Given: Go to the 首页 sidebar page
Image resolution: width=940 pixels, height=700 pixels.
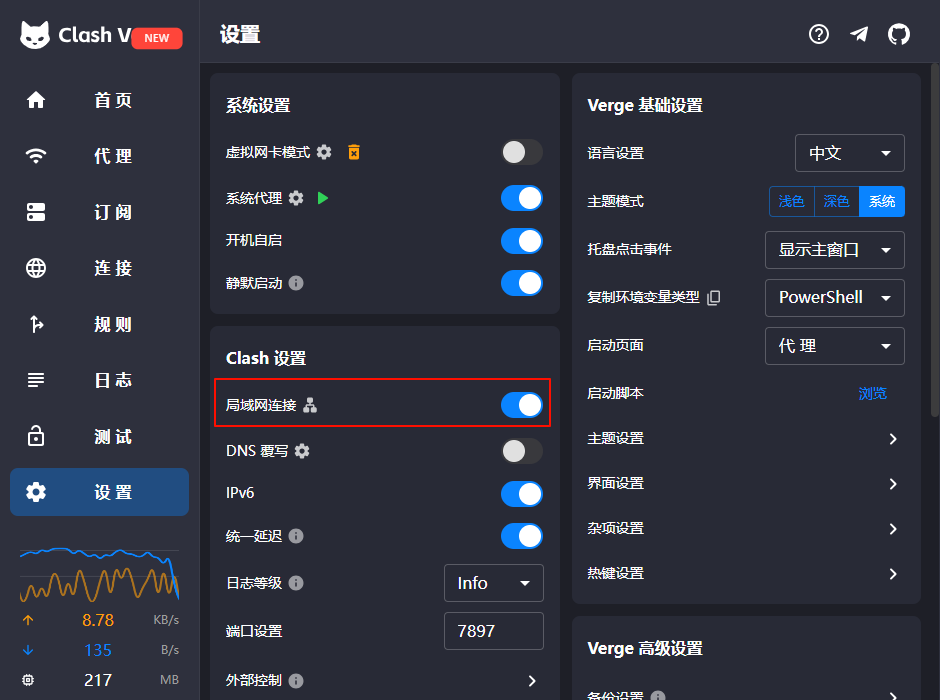Looking at the screenshot, I should point(100,100).
